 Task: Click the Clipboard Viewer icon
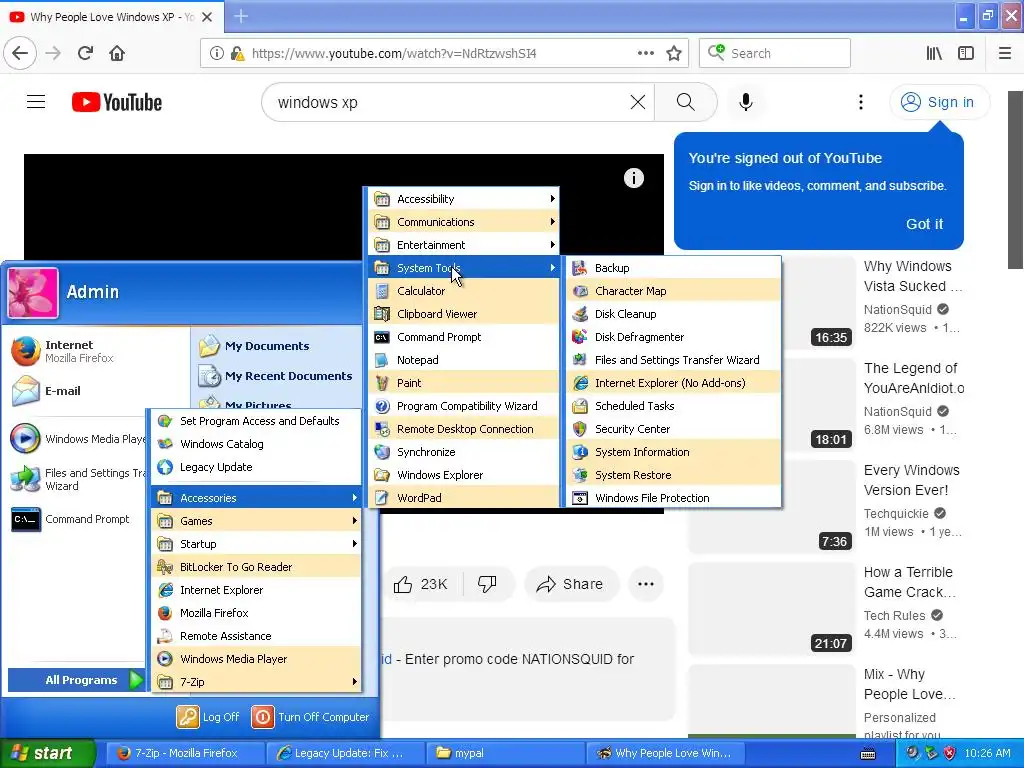382,313
